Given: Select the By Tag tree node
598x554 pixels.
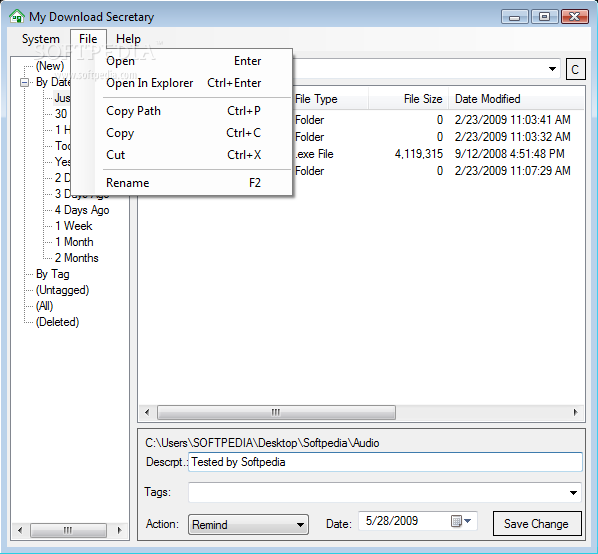Looking at the screenshot, I should click(53, 274).
